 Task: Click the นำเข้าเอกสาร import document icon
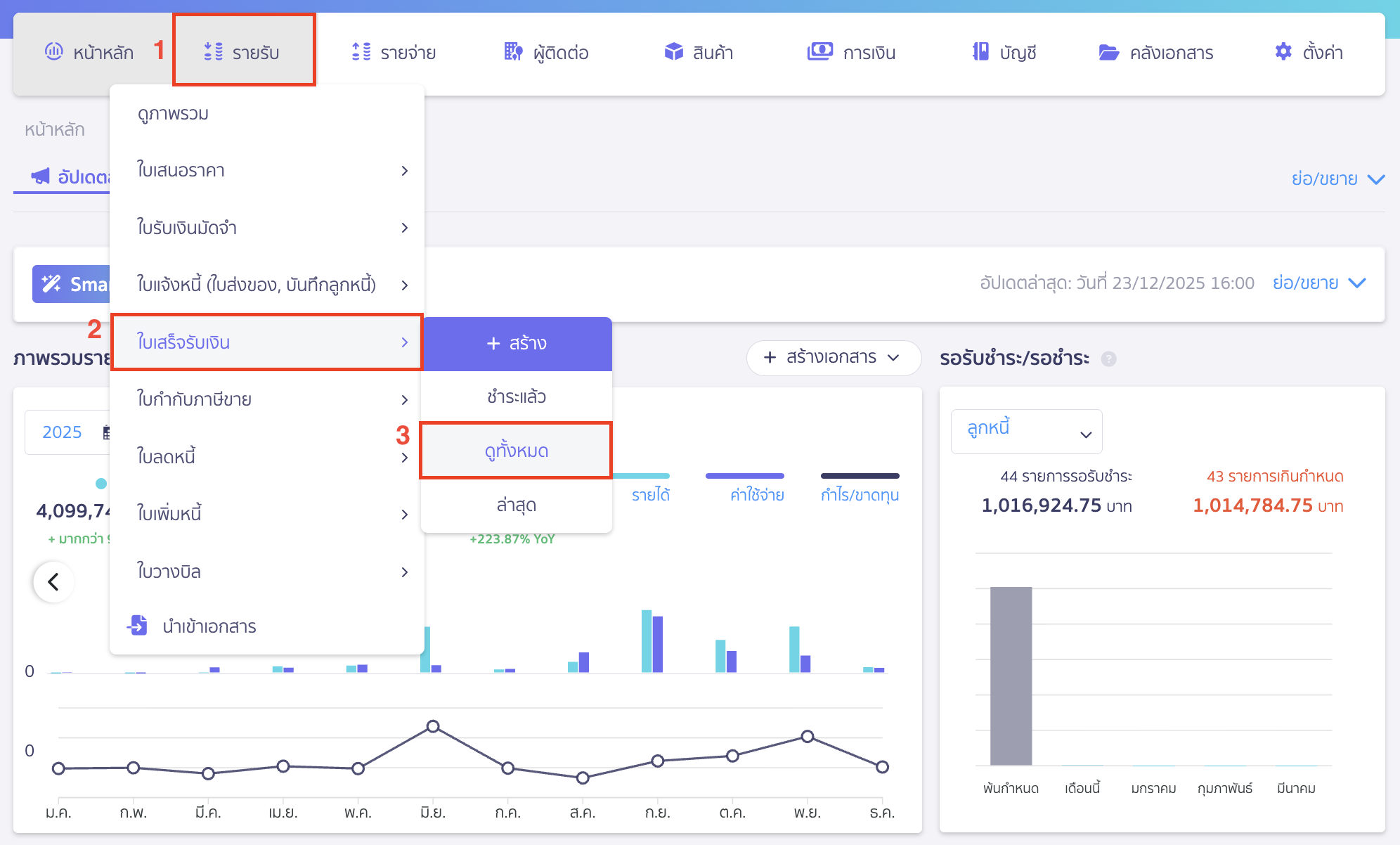click(138, 625)
